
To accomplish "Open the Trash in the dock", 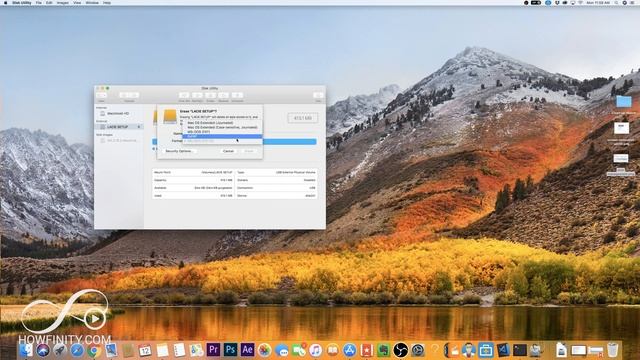I will tap(613, 350).
